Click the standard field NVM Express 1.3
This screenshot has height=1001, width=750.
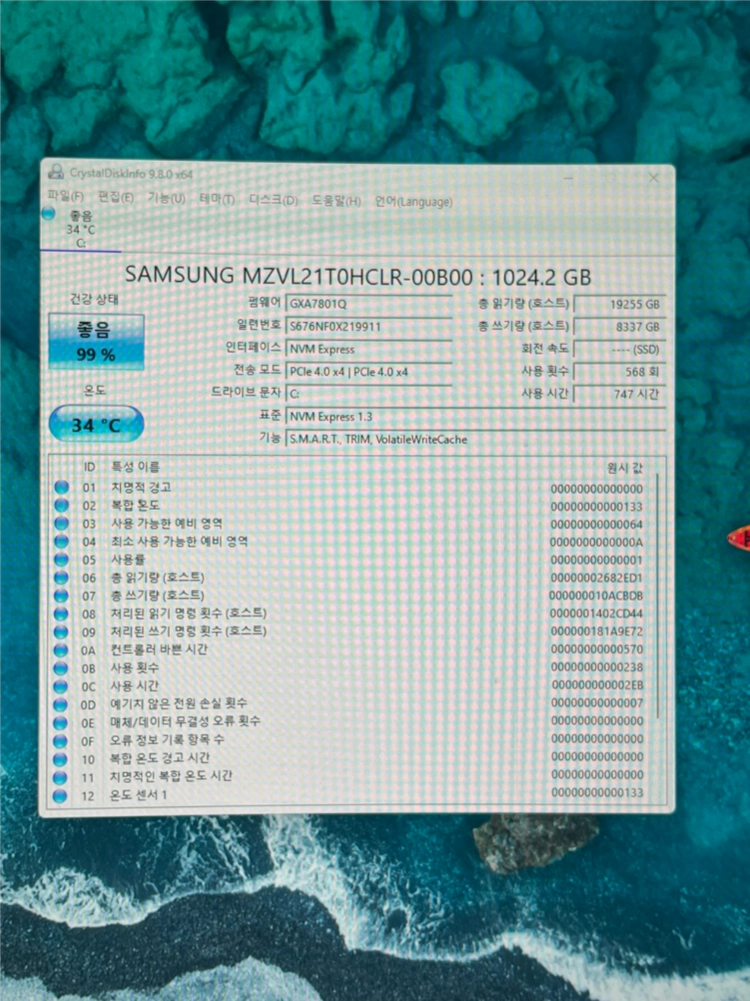(476, 416)
